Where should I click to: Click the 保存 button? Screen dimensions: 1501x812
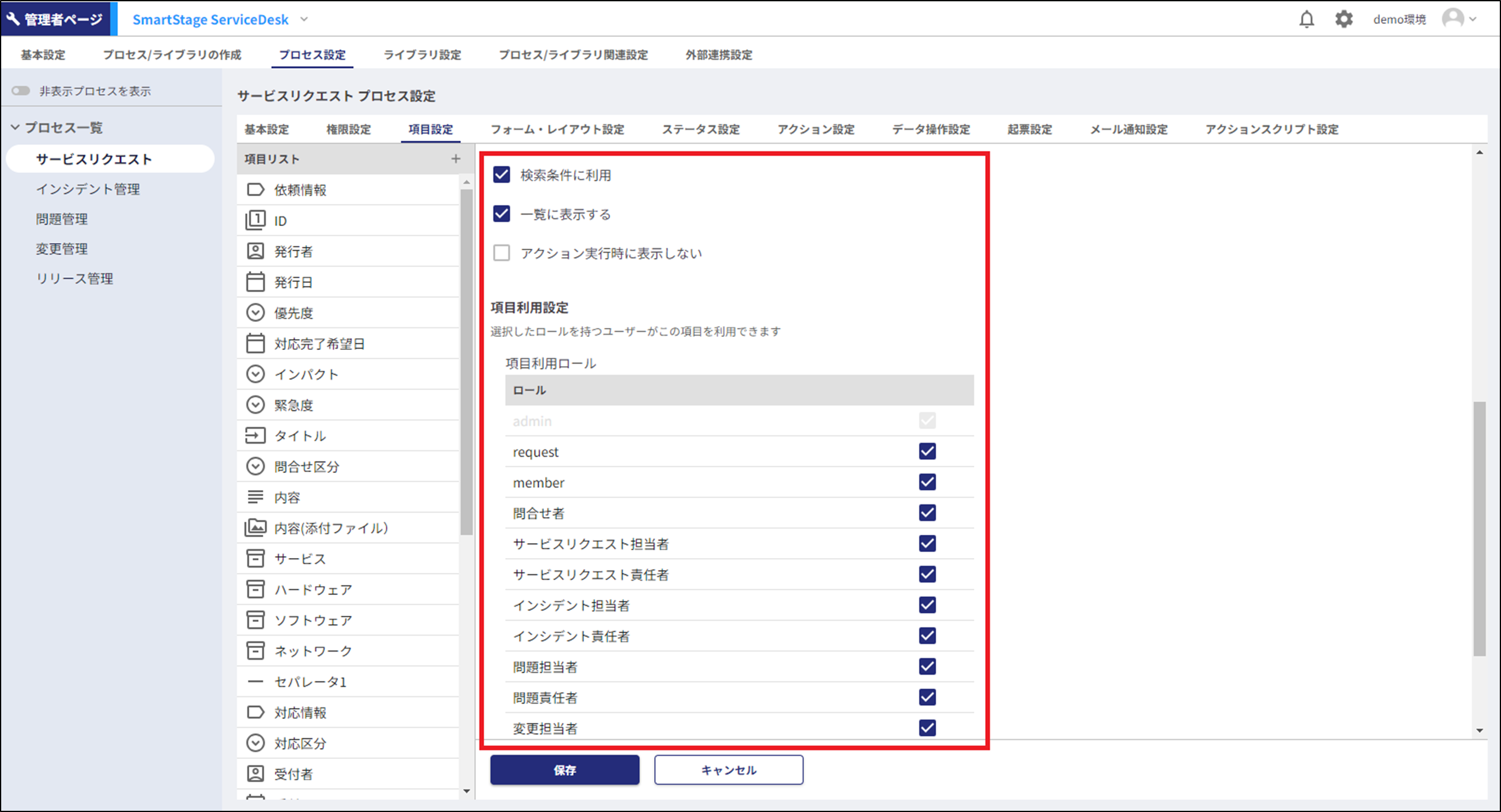564,770
